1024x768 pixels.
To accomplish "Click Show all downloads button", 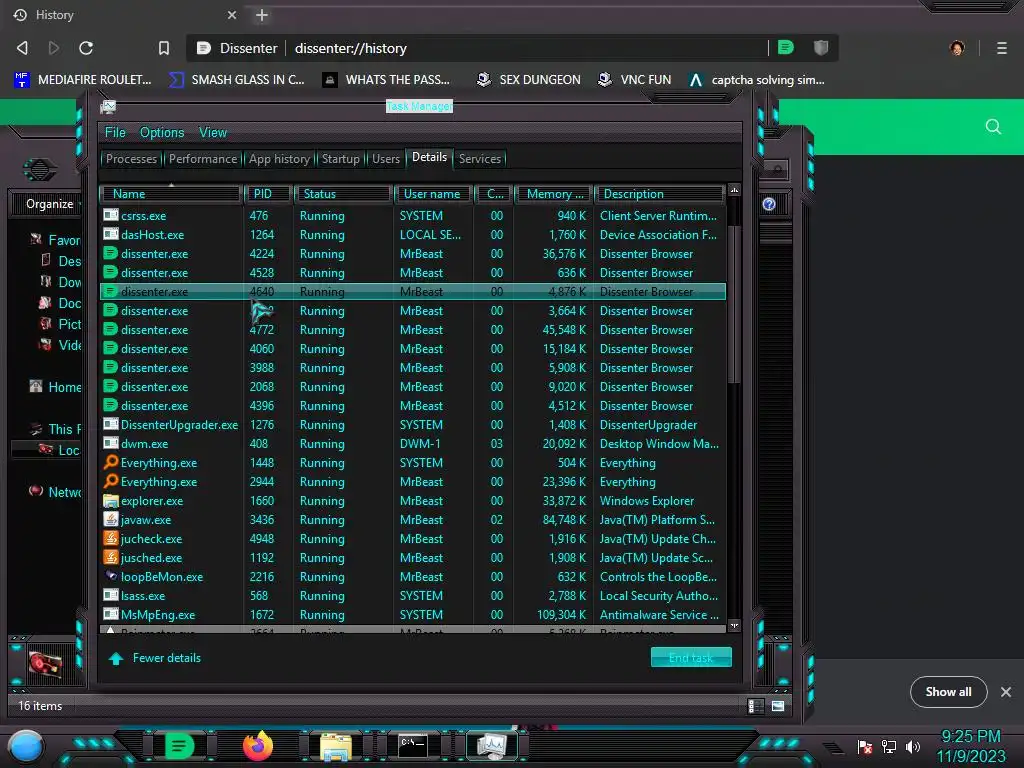I will (x=948, y=692).
